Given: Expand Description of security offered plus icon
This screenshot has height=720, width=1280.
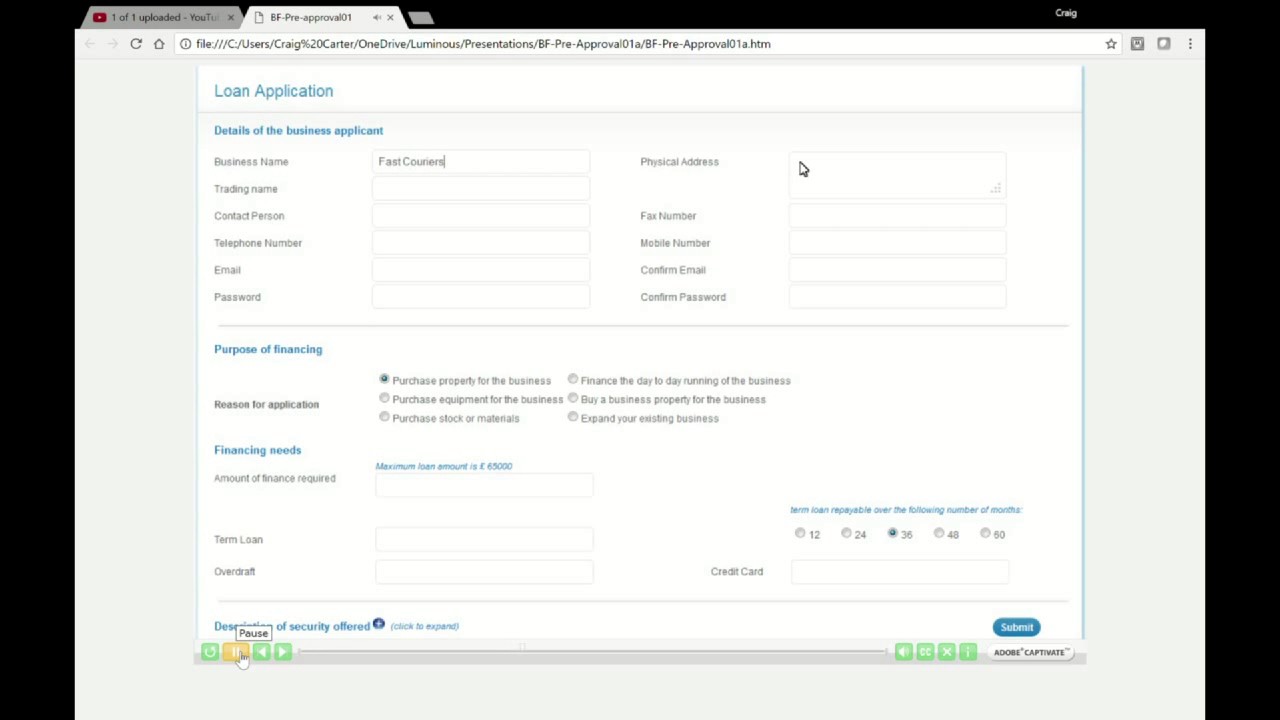Looking at the screenshot, I should point(378,625).
